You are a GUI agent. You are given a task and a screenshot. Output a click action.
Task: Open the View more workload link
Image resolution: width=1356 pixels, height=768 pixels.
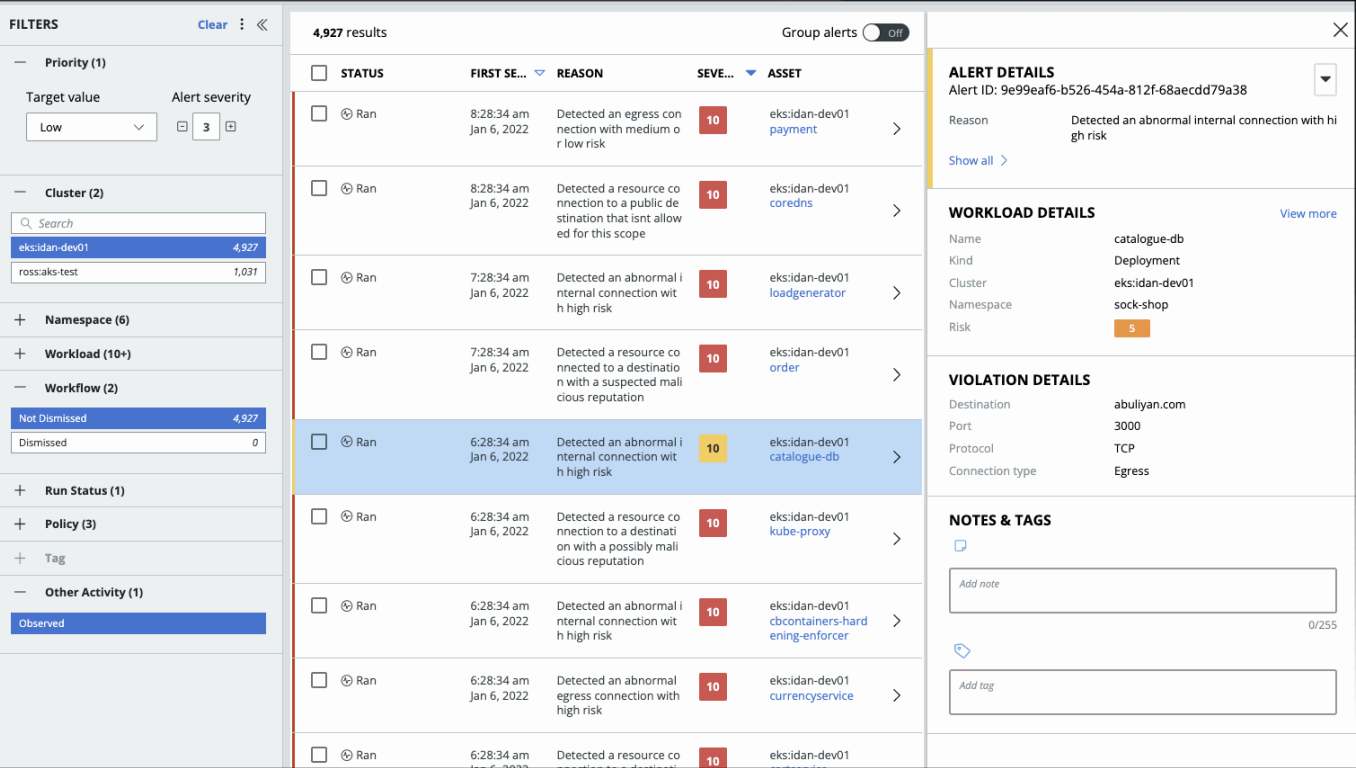[x=1308, y=213]
